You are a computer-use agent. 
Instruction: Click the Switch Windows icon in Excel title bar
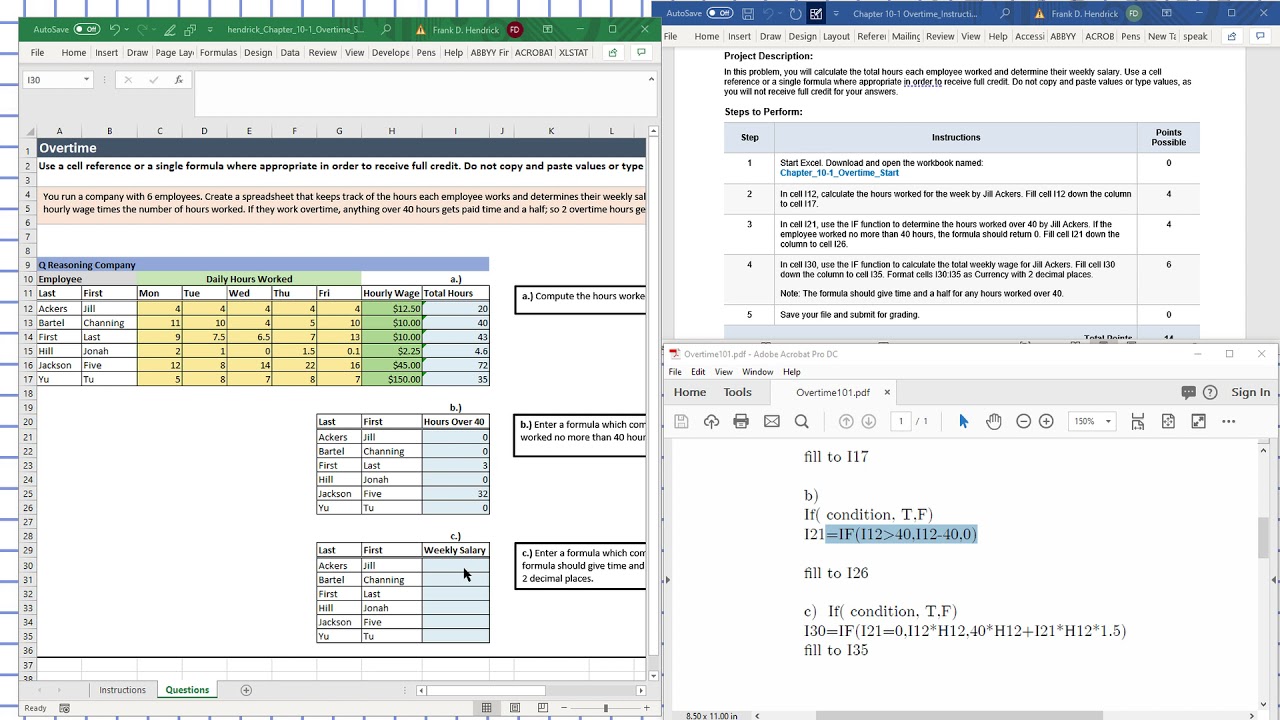[190, 30]
